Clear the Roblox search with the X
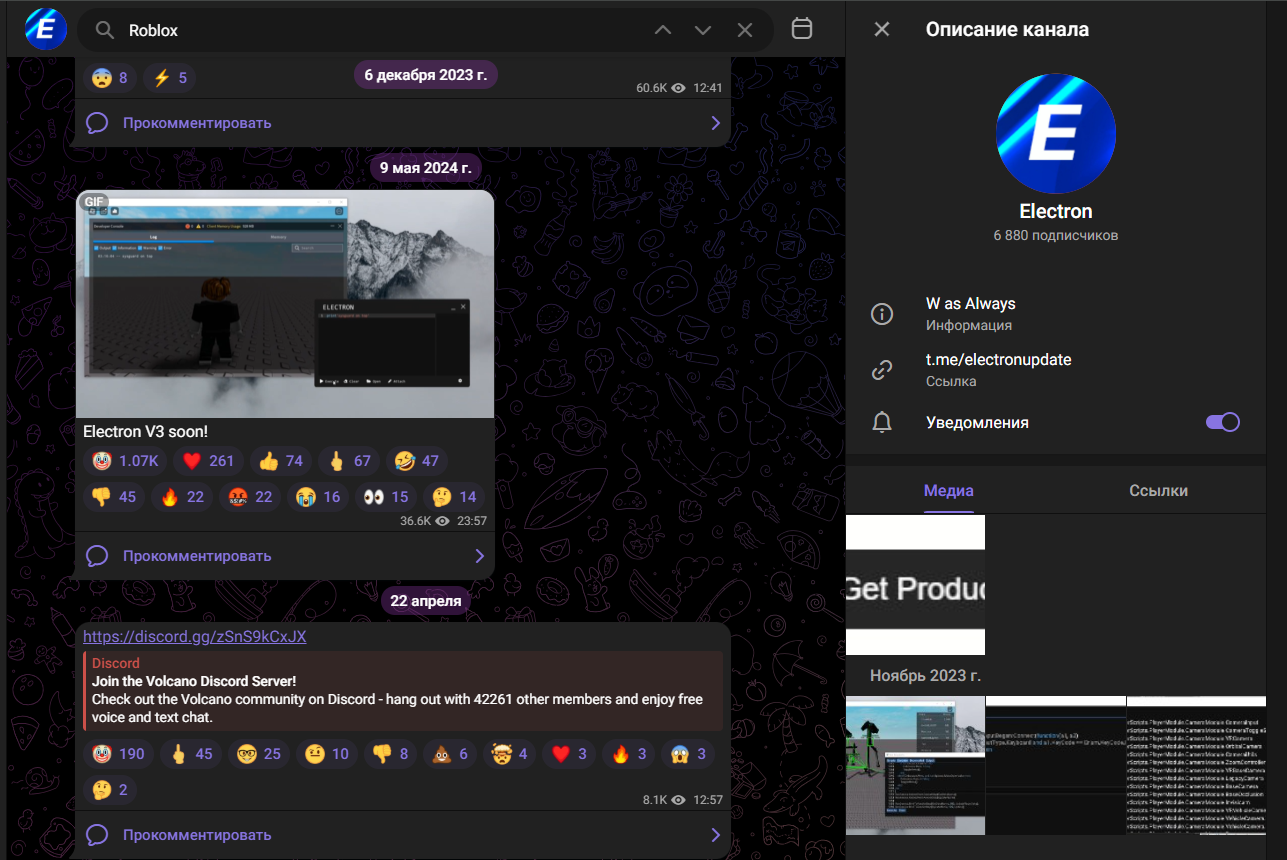Image resolution: width=1287 pixels, height=860 pixels. [x=744, y=30]
